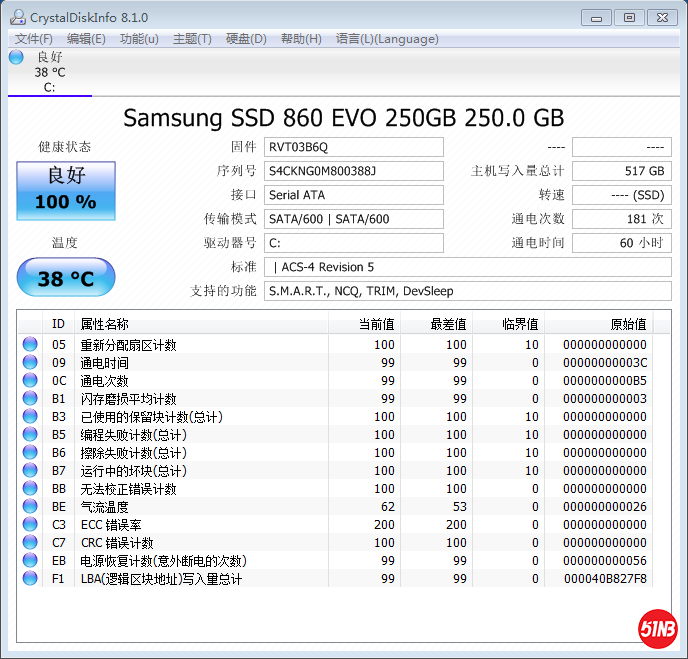Click status orb for attribute 05 row

coord(30,345)
